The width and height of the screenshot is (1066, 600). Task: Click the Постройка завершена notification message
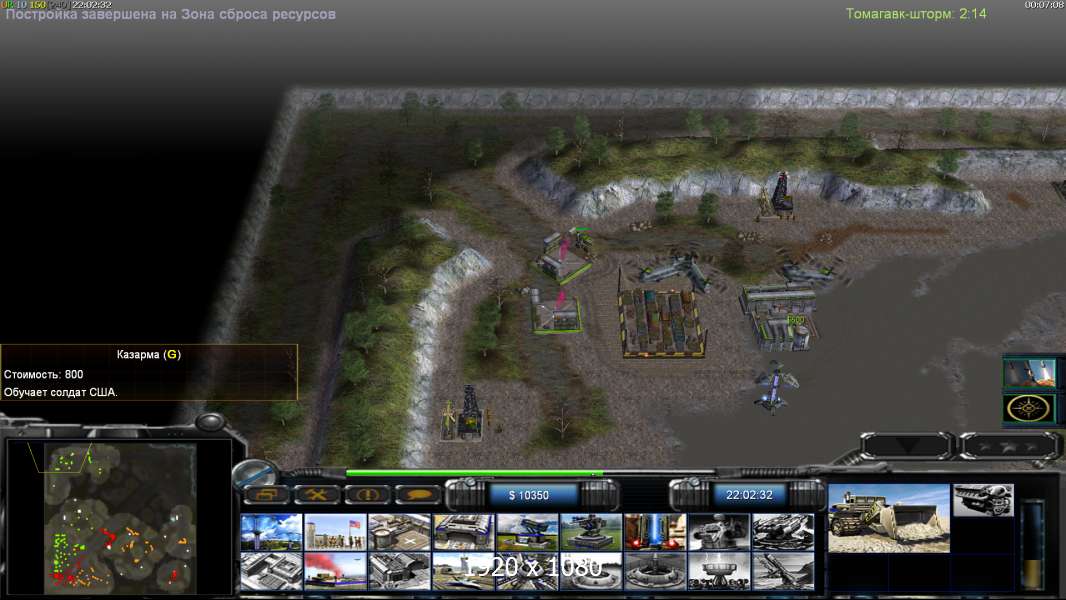[x=171, y=14]
